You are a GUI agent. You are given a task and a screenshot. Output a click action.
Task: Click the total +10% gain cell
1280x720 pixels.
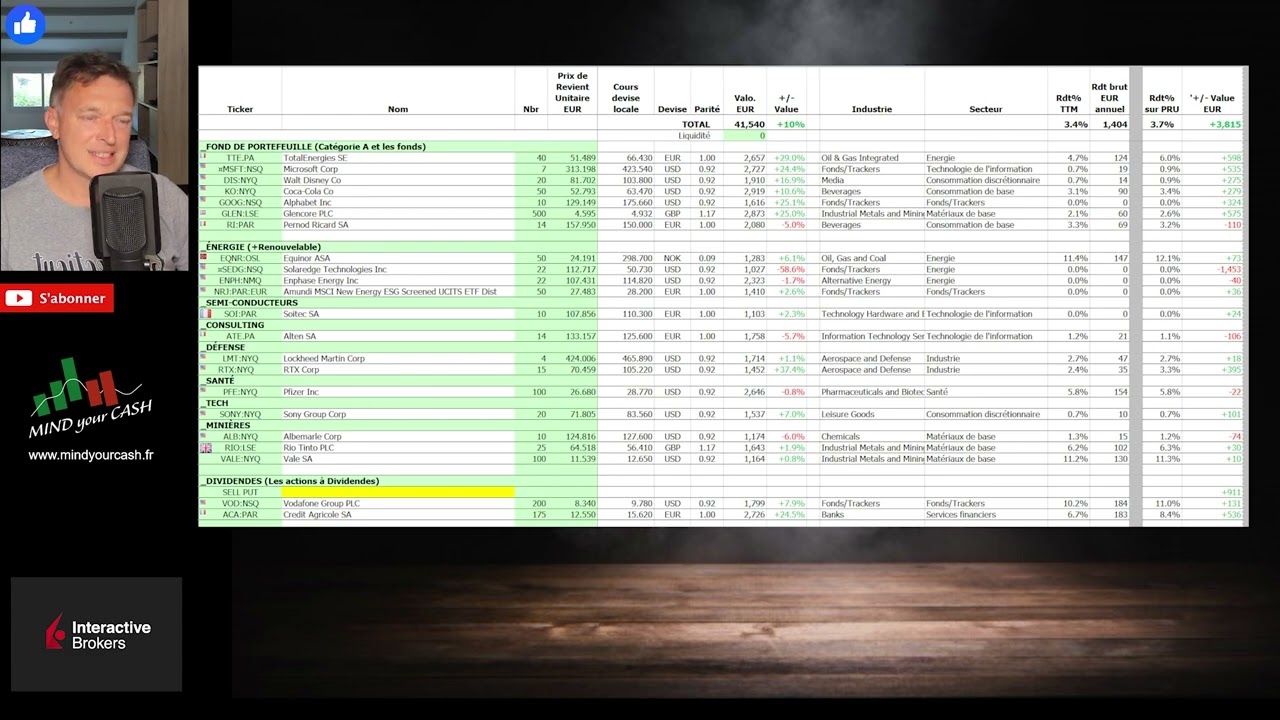tap(790, 125)
